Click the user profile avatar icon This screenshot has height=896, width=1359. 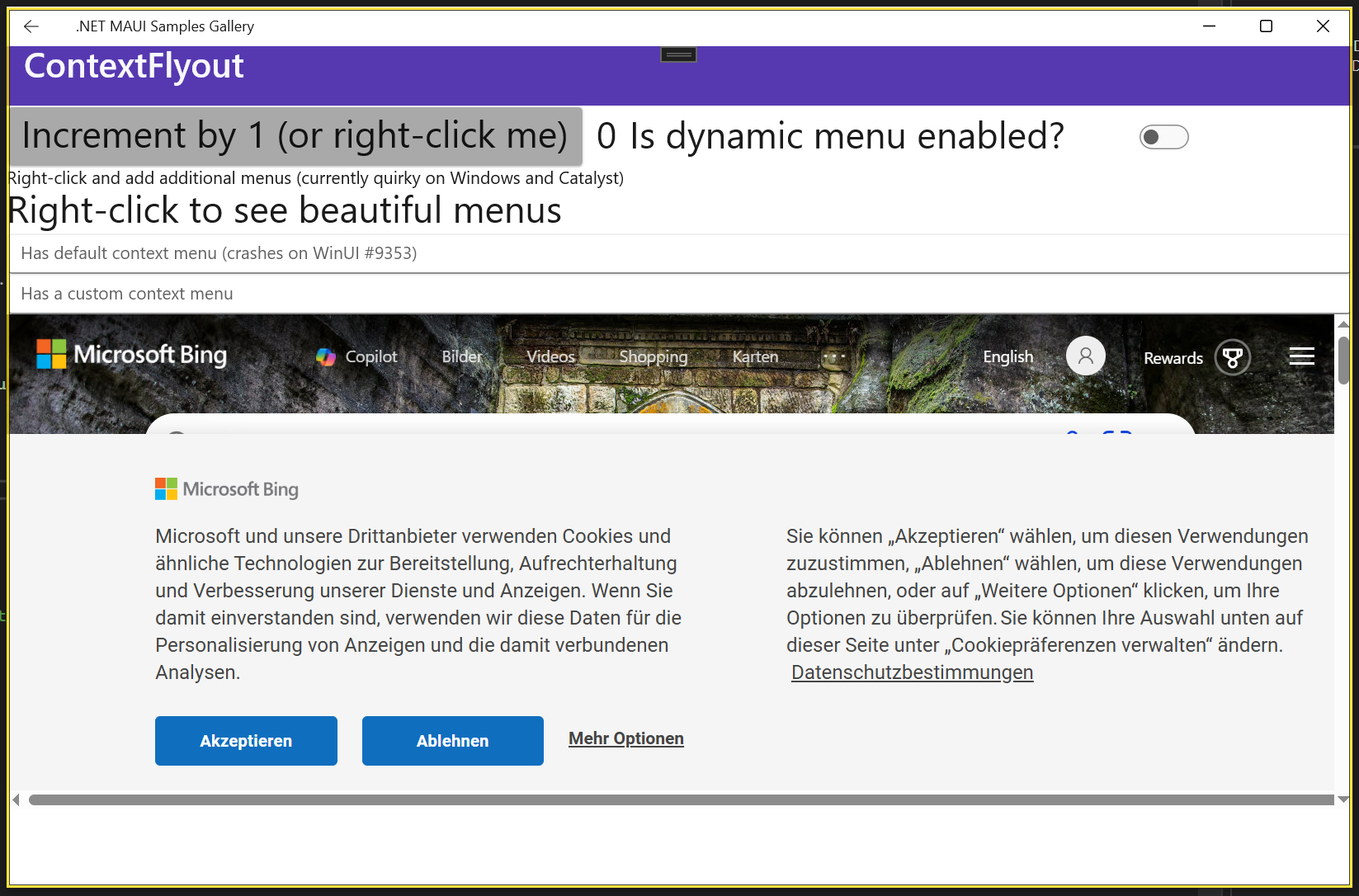tap(1085, 356)
